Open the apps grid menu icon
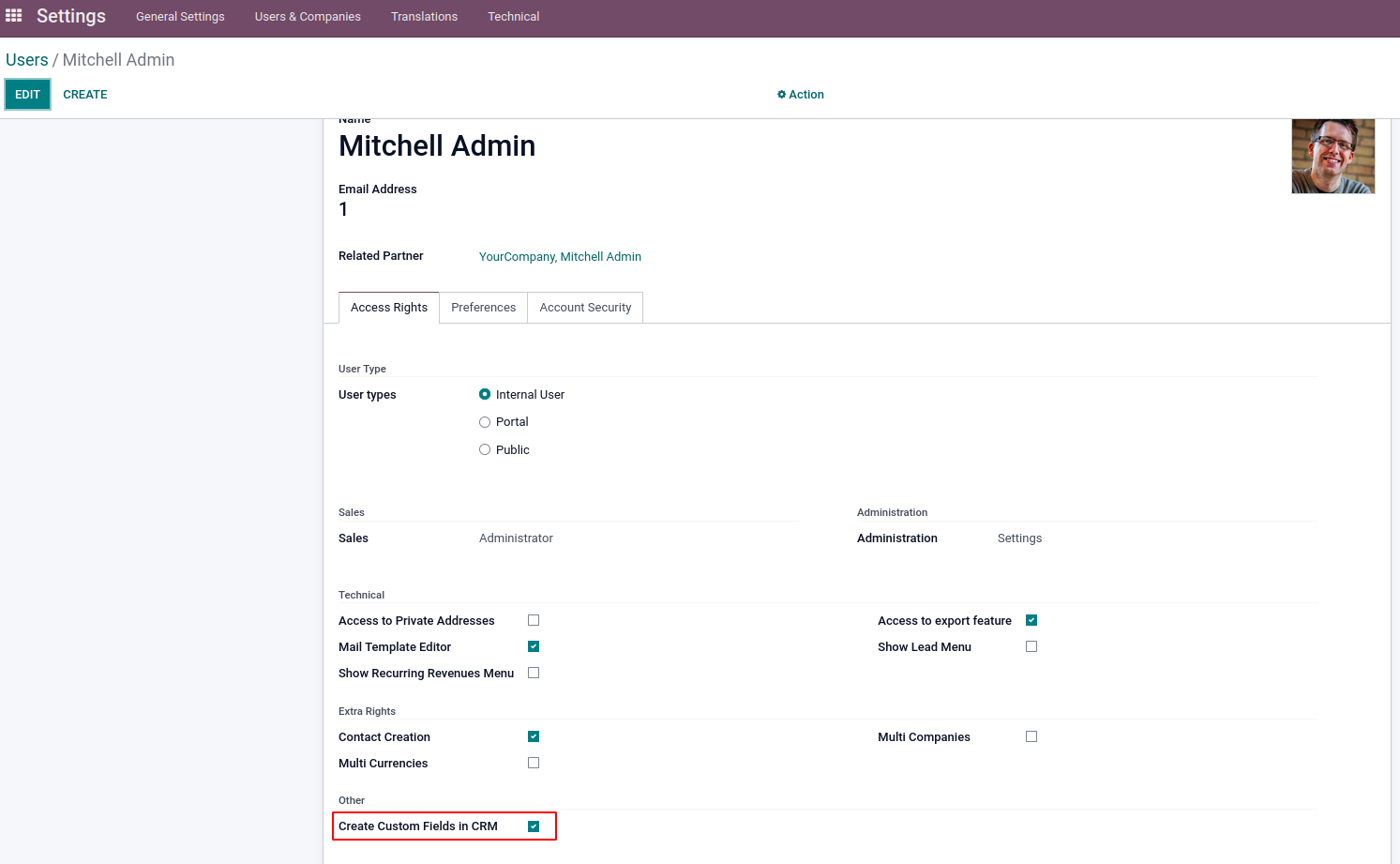 (x=14, y=16)
